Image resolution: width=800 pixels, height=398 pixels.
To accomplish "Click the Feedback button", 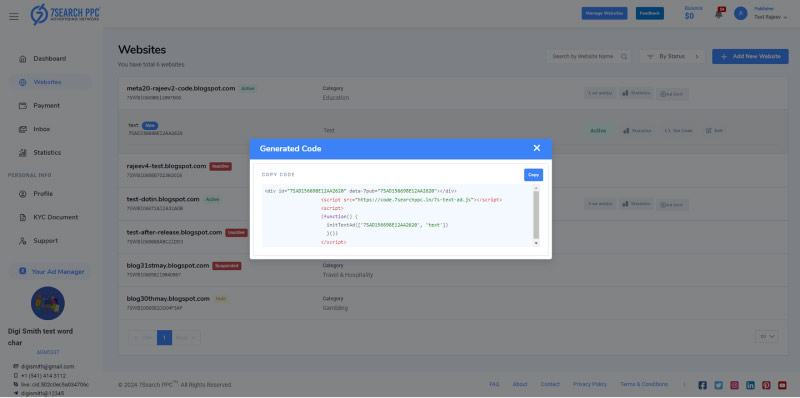I will pyautogui.click(x=649, y=14).
